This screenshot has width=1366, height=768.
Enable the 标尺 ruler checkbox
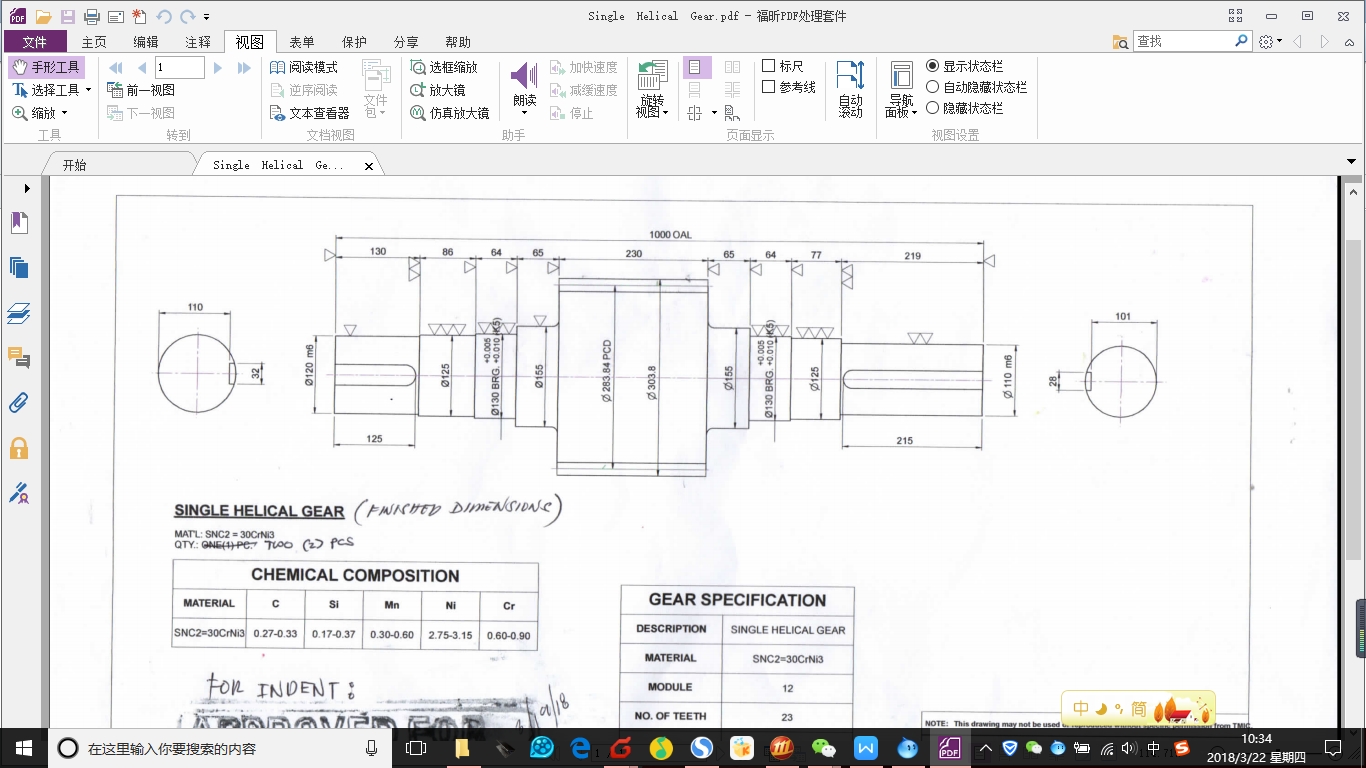click(769, 66)
